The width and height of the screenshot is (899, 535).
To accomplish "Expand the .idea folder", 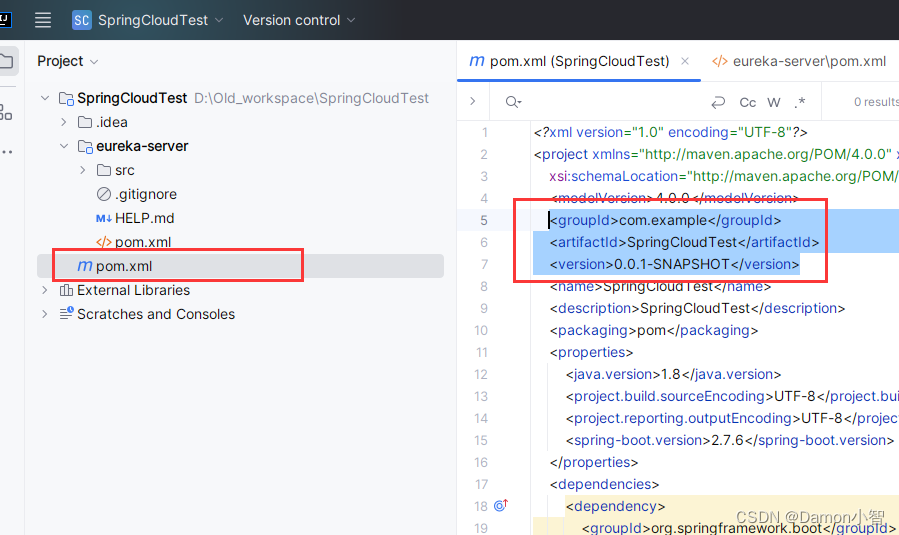I will 64,122.
